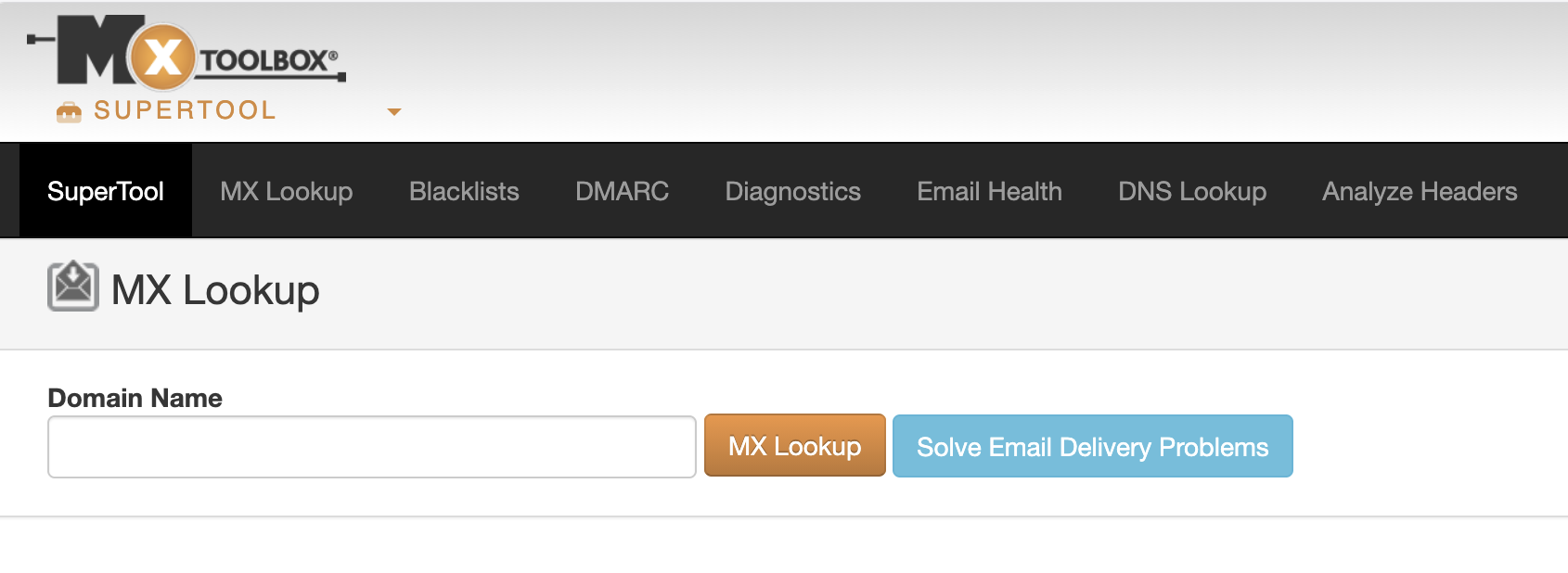Open MX Lookup in the navigation bar

tap(286, 191)
